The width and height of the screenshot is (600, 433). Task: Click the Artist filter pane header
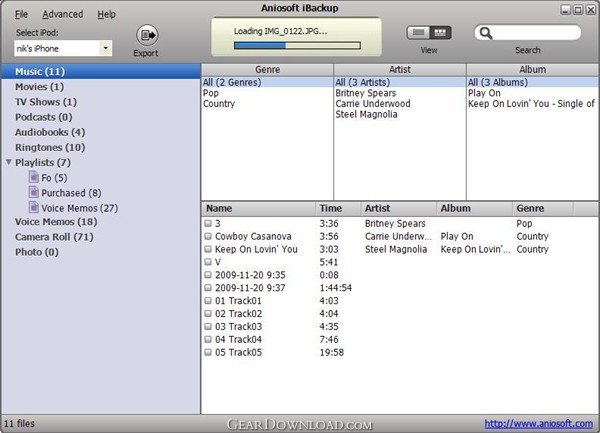[x=399, y=70]
